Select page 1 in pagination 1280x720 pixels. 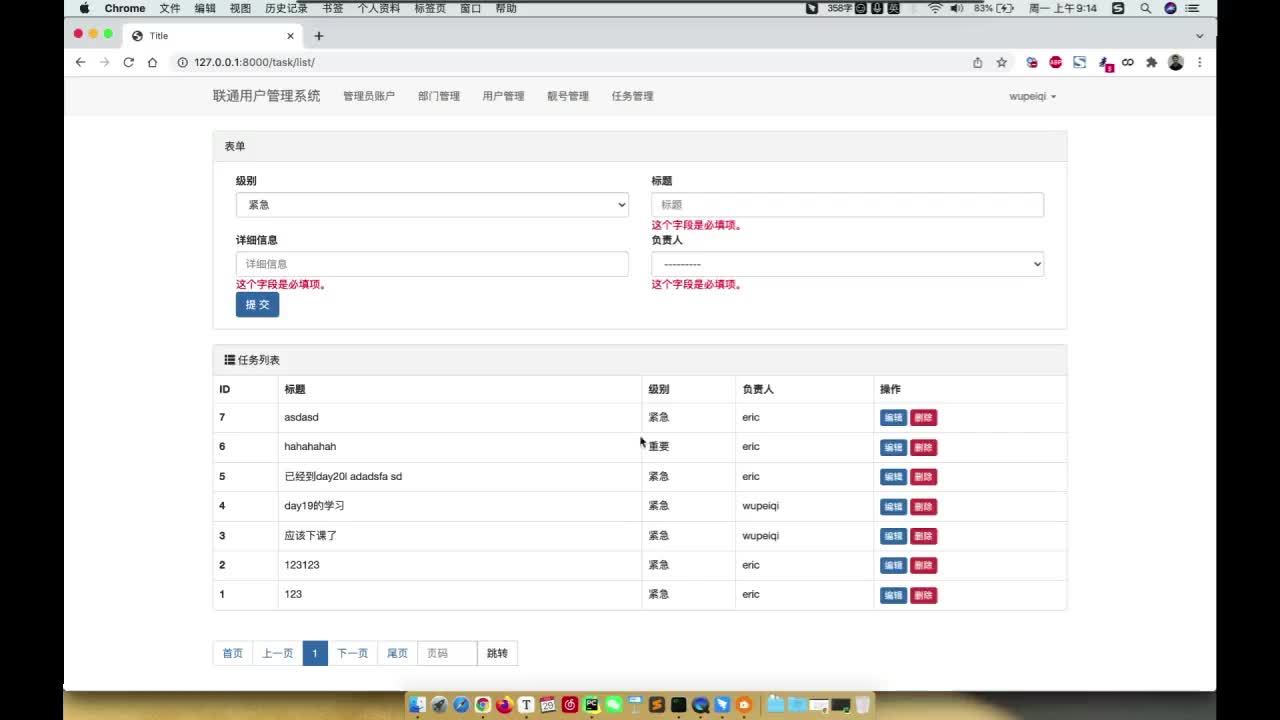click(315, 654)
